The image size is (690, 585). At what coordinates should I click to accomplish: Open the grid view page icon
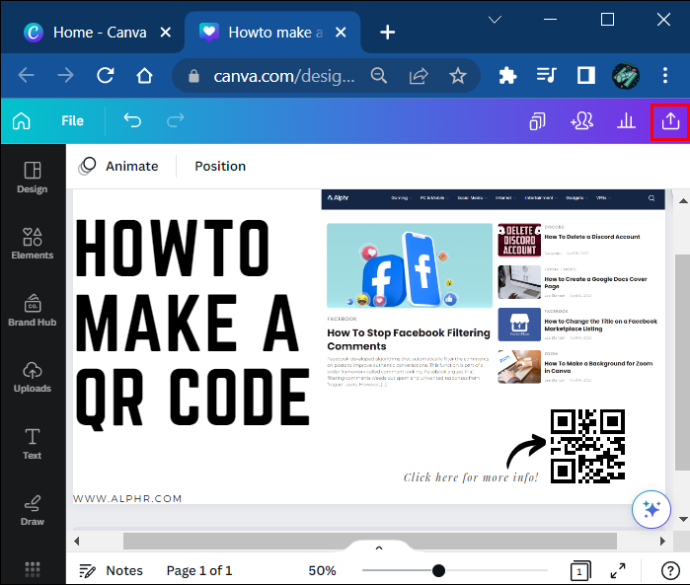click(x=580, y=571)
